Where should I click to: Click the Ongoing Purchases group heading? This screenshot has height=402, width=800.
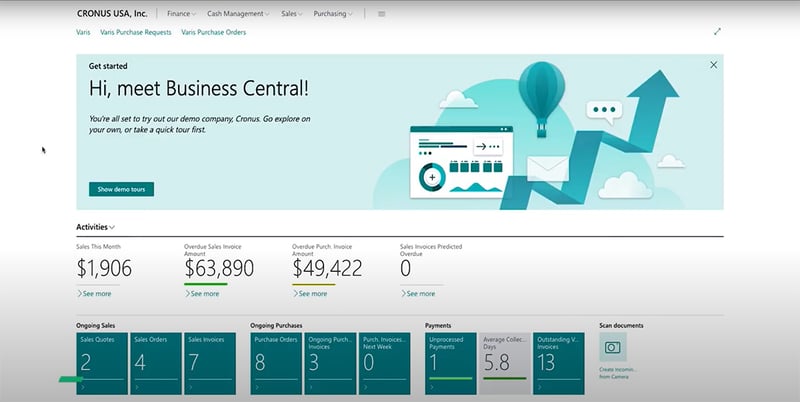point(276,325)
